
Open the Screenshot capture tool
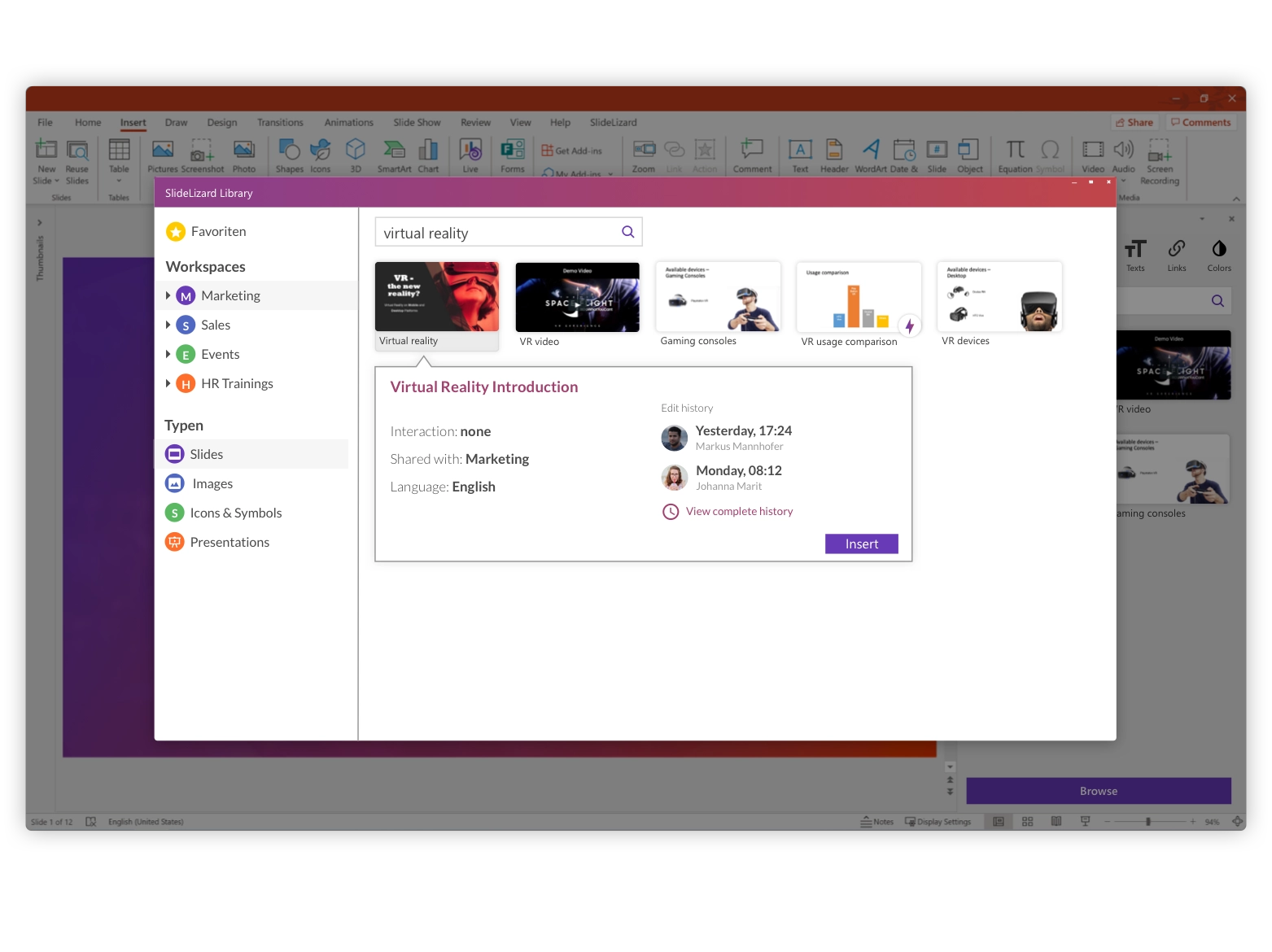tap(202, 155)
